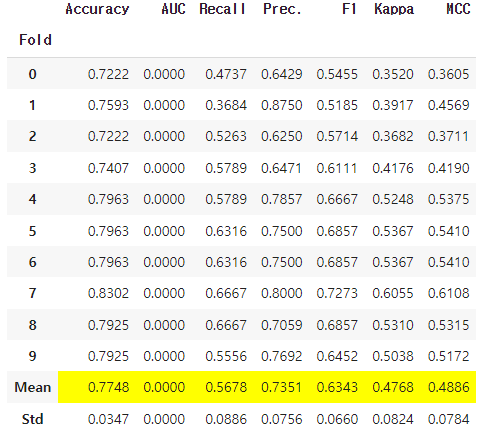492x430 pixels.
Task: Select fold row label 1
Action: click(32, 105)
